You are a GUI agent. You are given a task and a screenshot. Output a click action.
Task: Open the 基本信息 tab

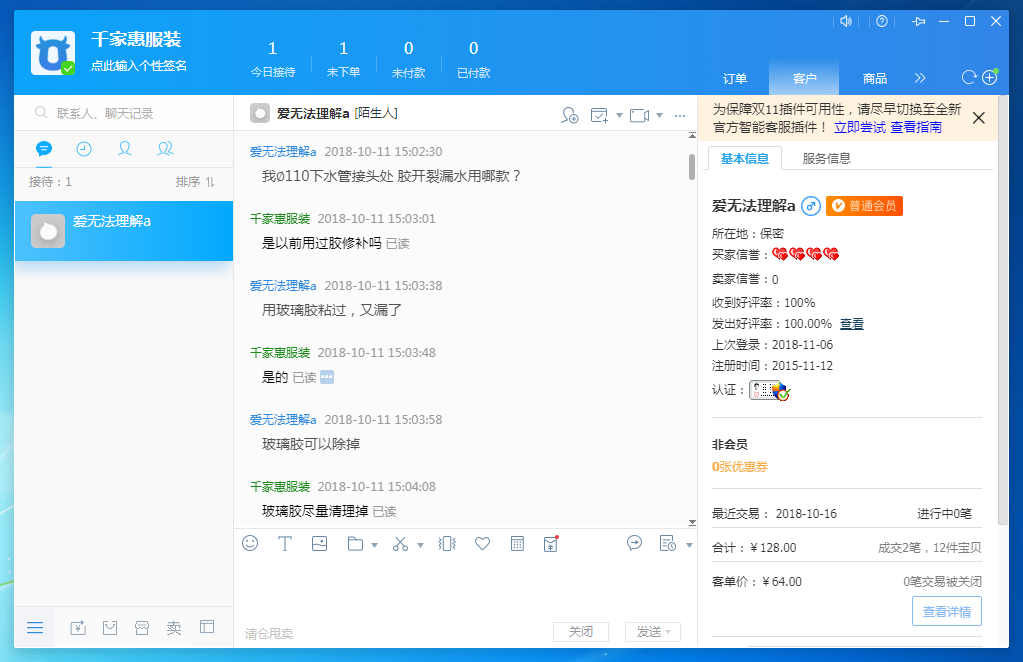[744, 158]
